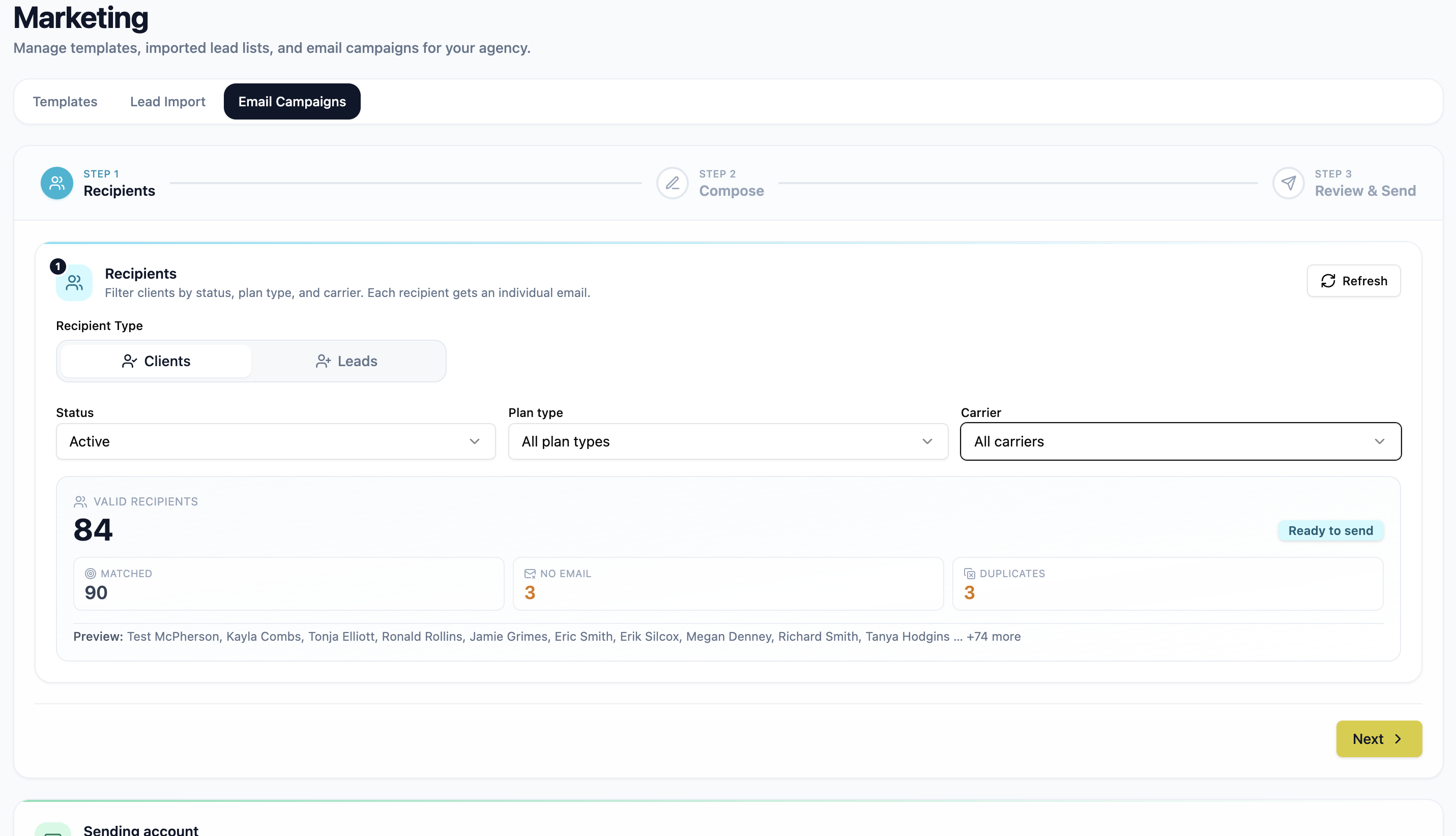1456x836 pixels.
Task: Click the Step 1 Recipients people icon
Action: [x=57, y=183]
